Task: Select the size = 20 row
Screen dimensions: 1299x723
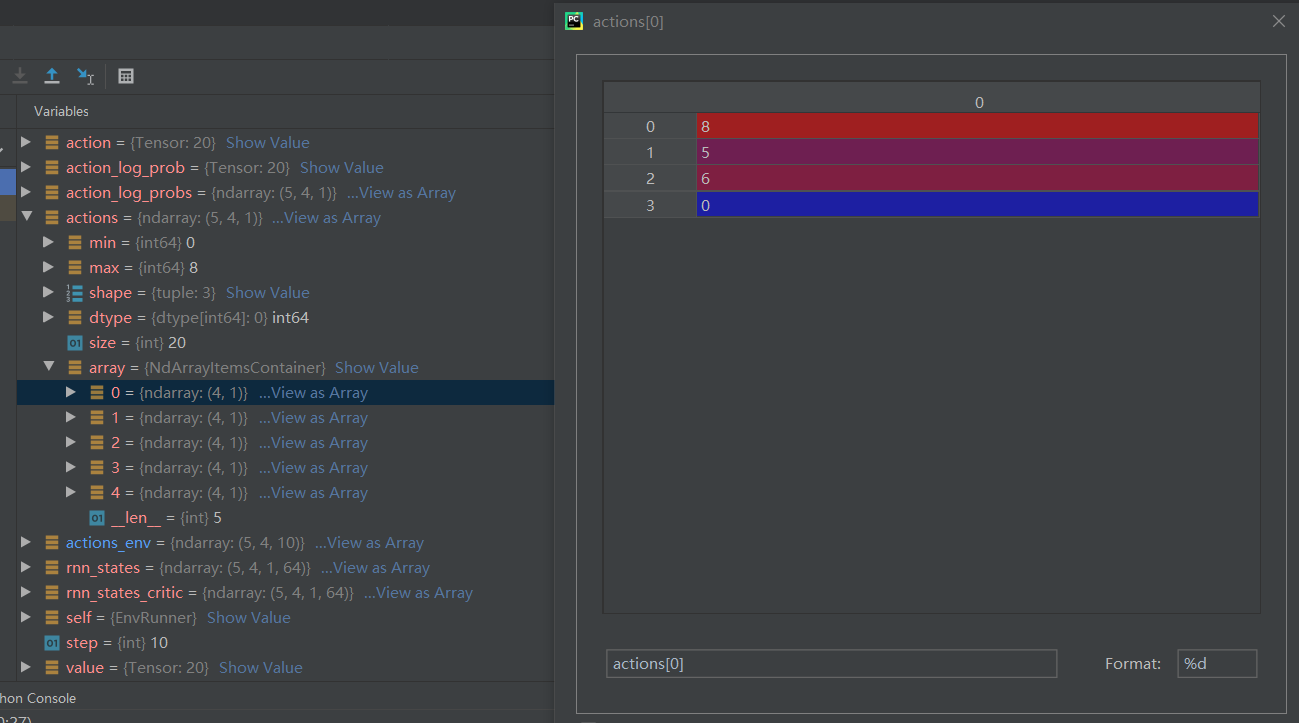Action: pos(285,342)
